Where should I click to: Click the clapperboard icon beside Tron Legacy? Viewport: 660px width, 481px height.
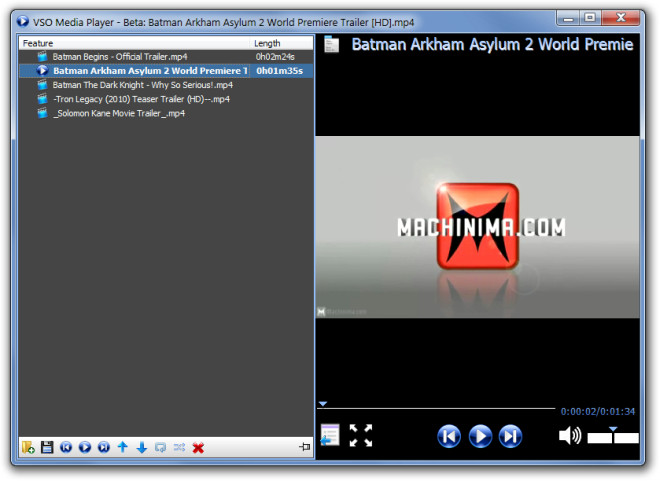(42, 99)
